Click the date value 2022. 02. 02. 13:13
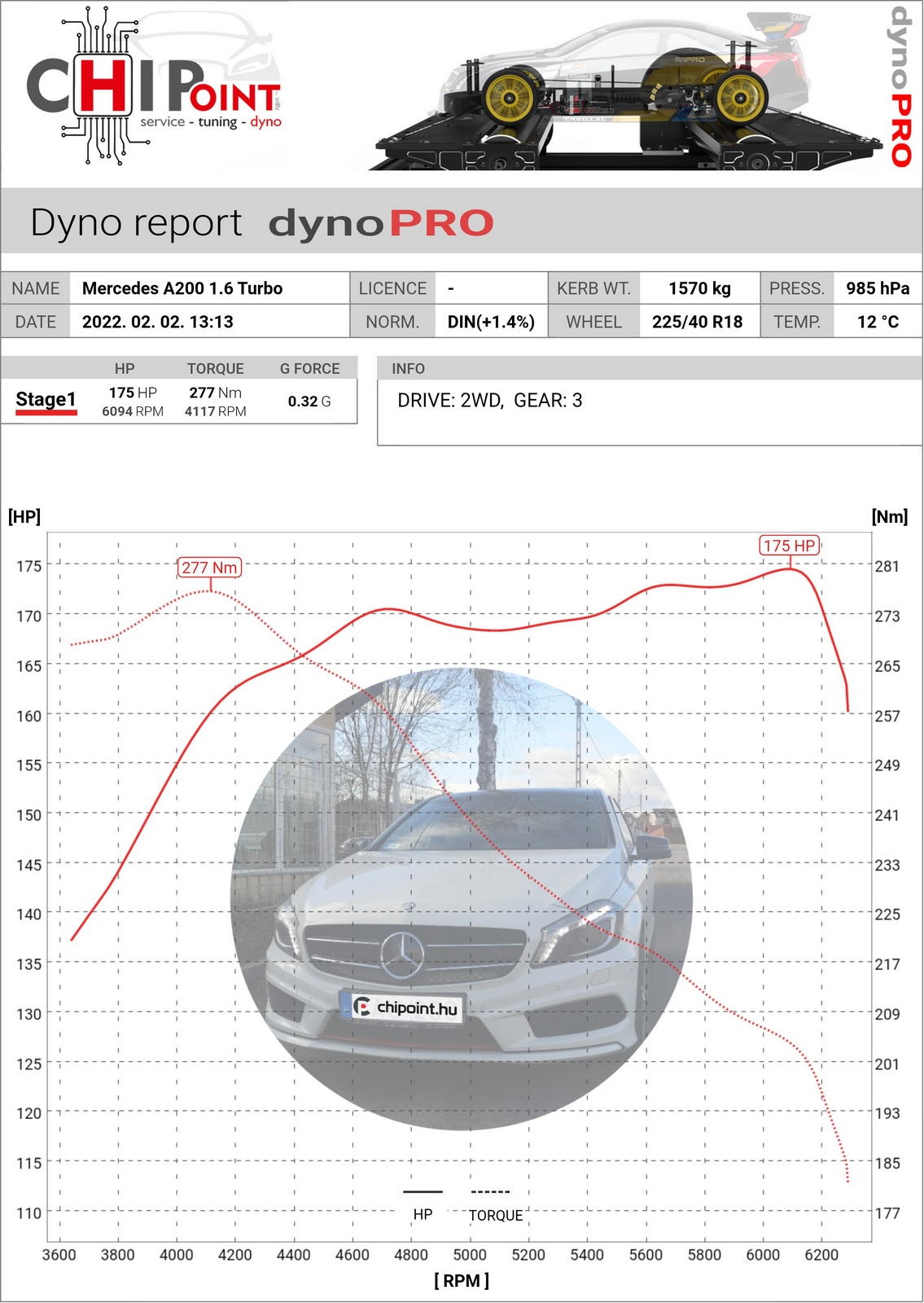The width and height of the screenshot is (924, 1303). pos(158,322)
